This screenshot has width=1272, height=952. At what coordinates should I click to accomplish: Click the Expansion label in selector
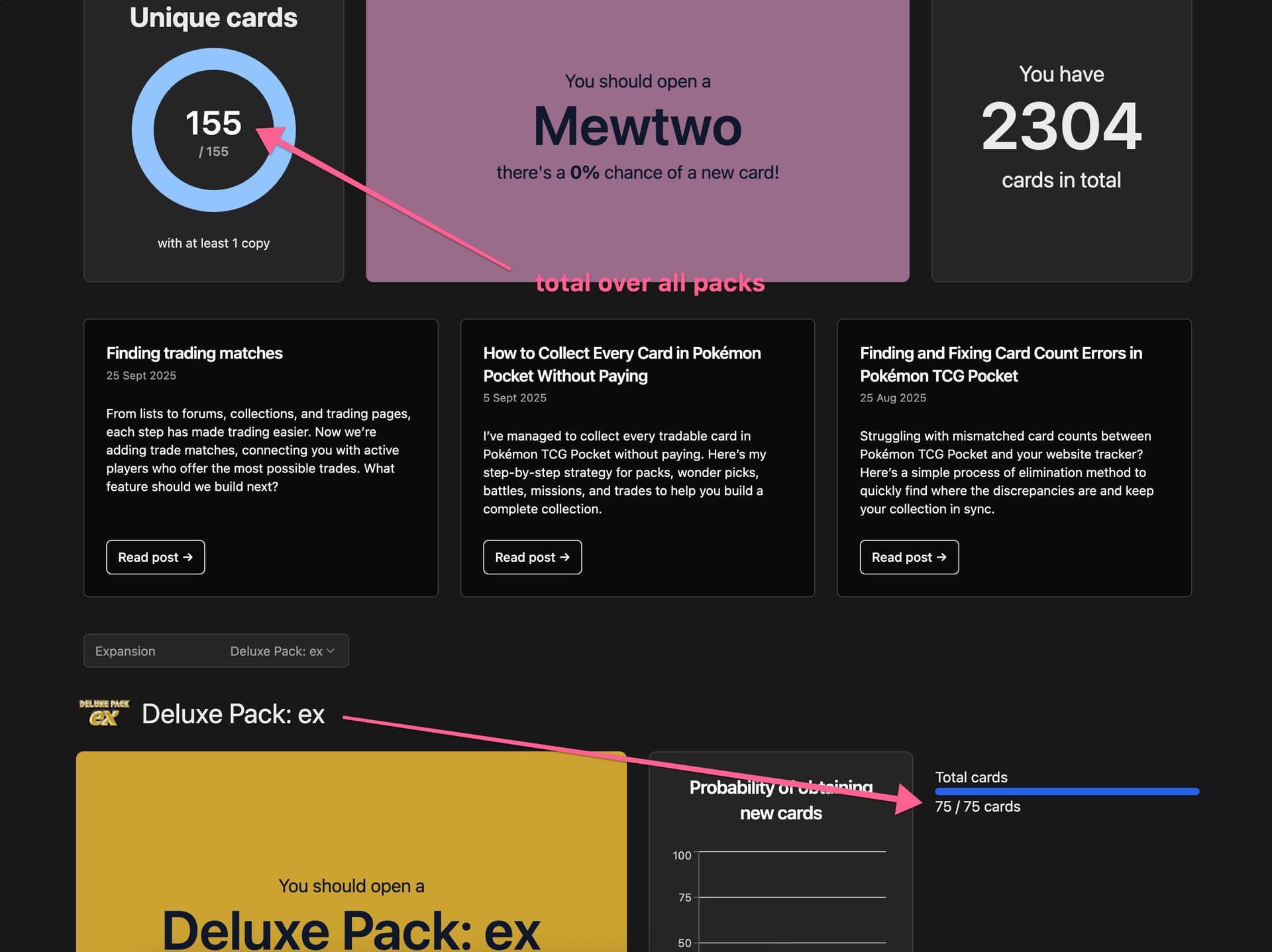click(125, 651)
